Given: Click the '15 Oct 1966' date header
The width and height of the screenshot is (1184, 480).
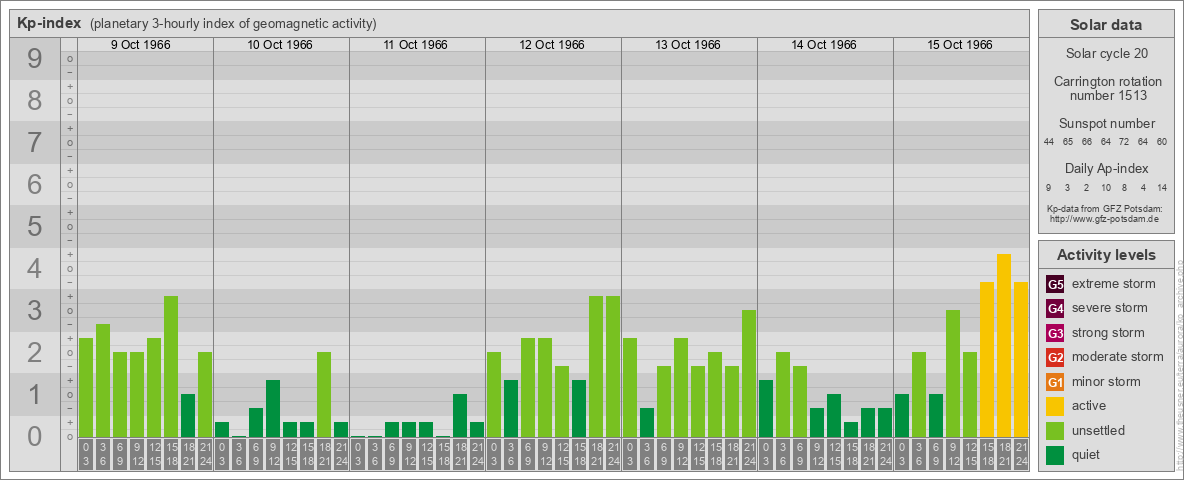Looking at the screenshot, I should point(960,45).
